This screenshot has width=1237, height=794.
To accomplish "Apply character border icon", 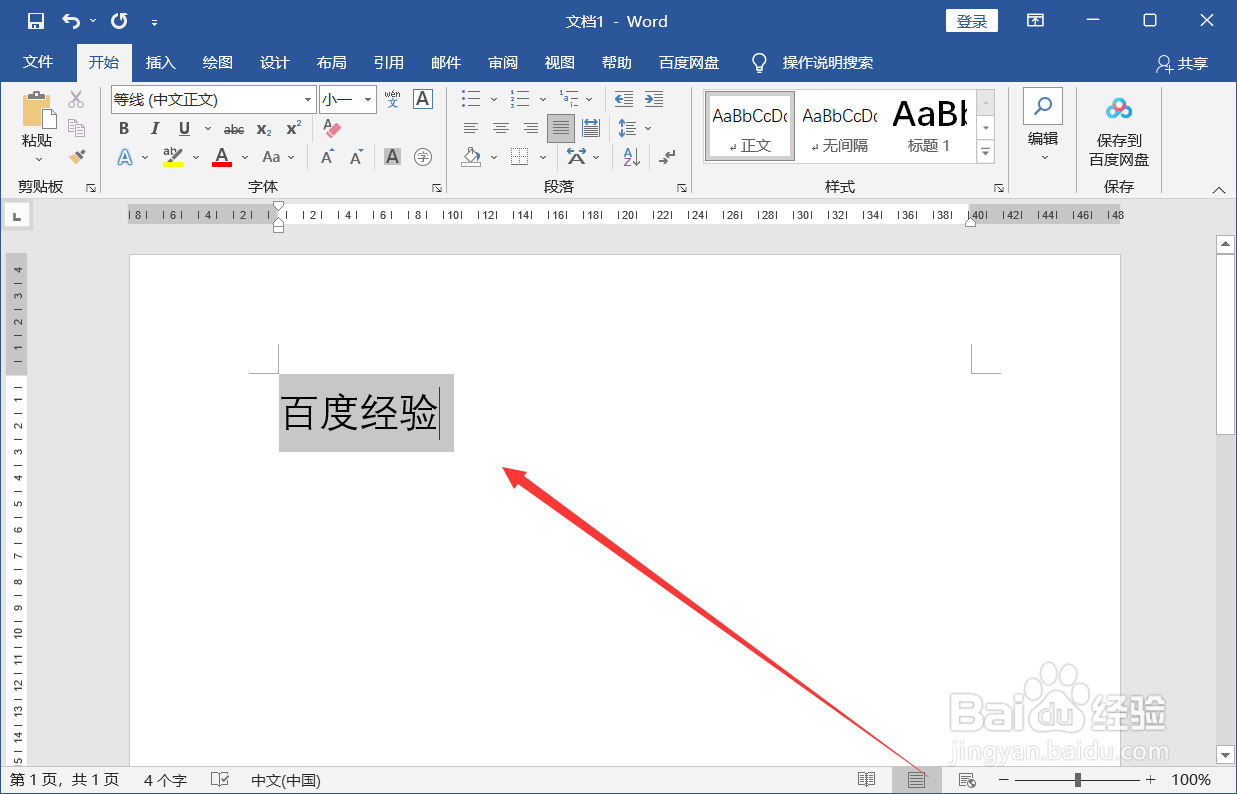I will (423, 99).
